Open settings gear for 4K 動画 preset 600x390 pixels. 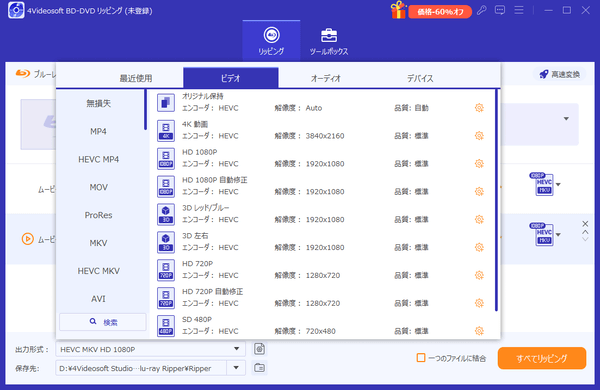pyautogui.click(x=479, y=136)
